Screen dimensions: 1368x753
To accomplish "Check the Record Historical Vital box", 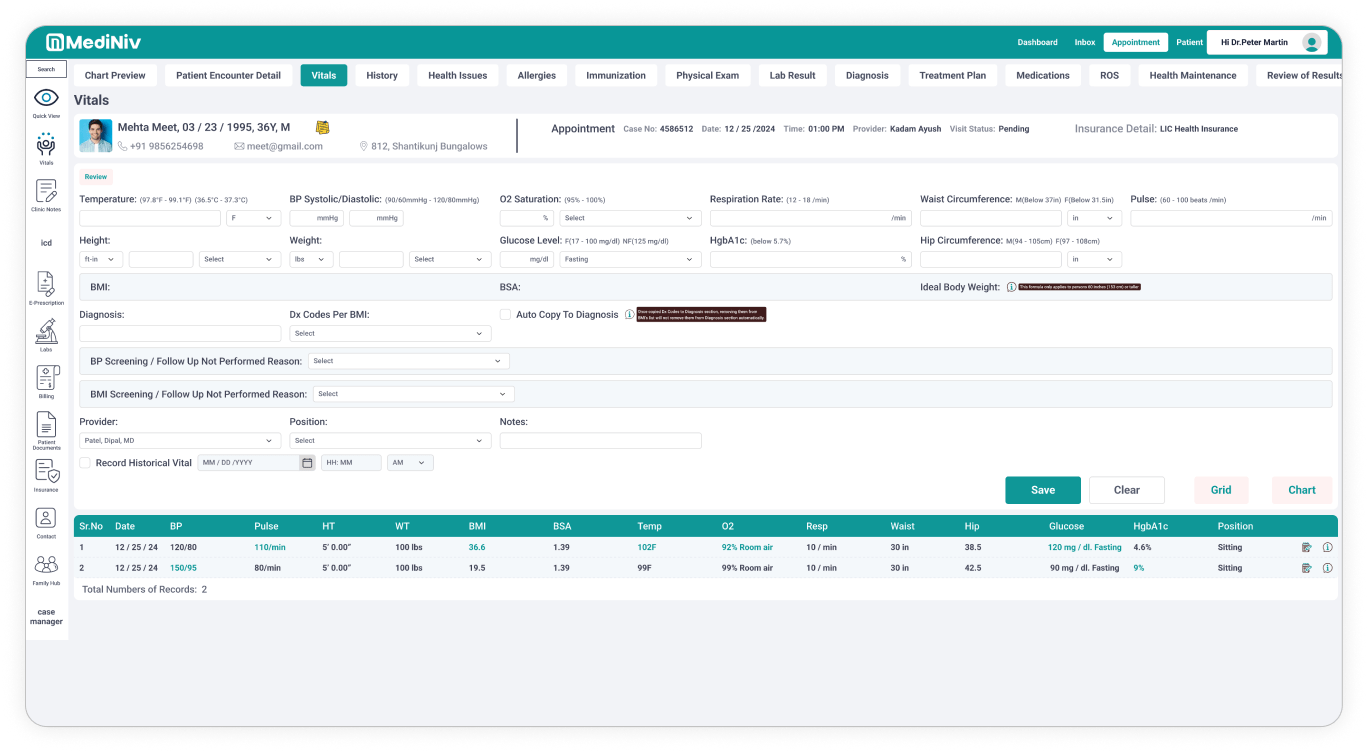I will (85, 463).
